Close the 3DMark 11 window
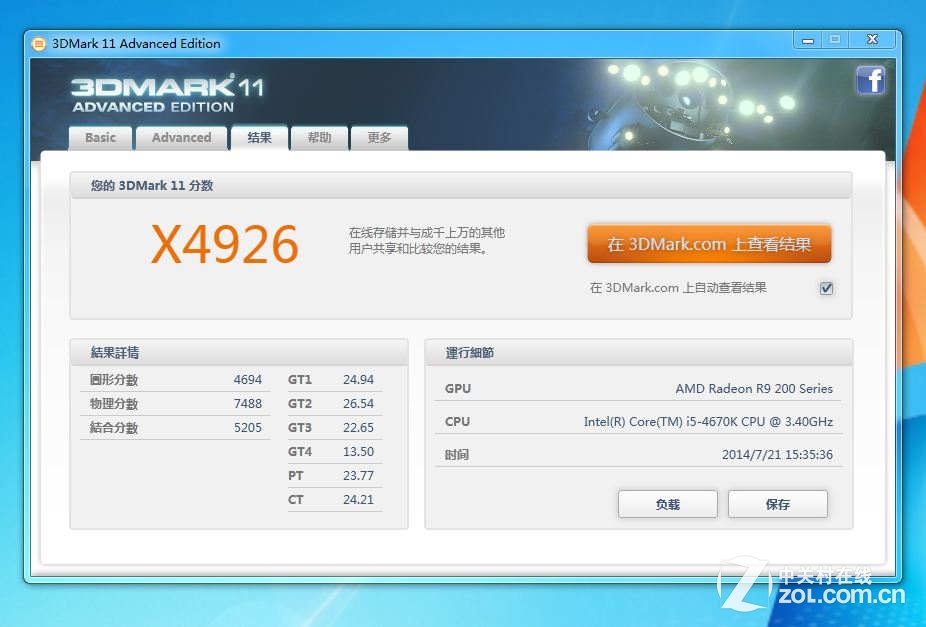Screen dimensions: 926x627 click(x=872, y=40)
